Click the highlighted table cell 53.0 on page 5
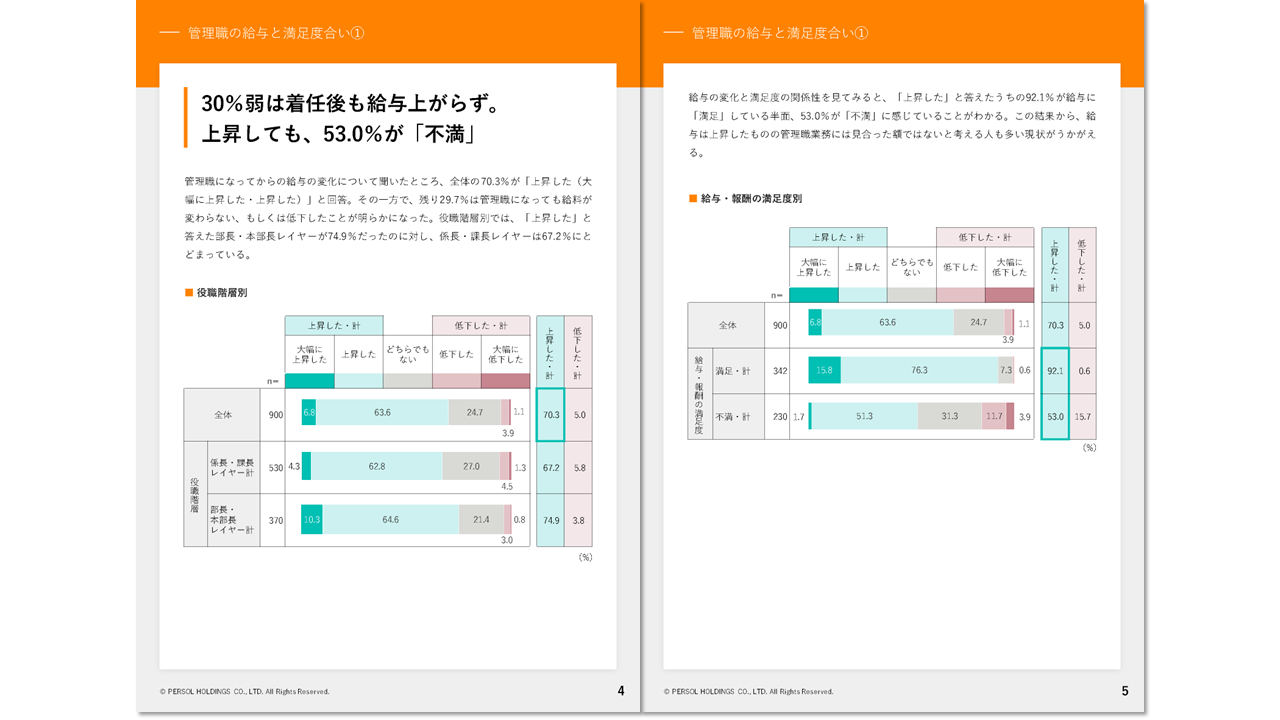1280x720 pixels. 1055,417
